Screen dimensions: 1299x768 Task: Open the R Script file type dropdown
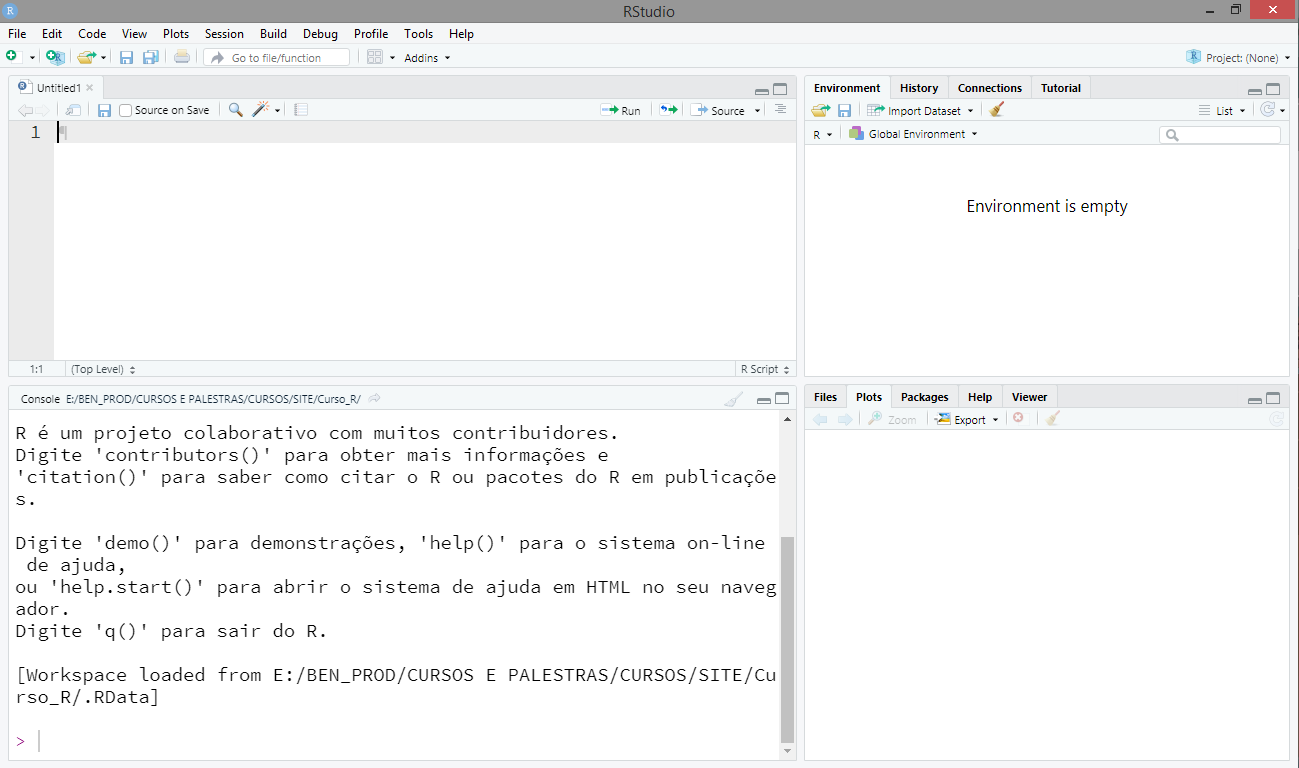765,369
